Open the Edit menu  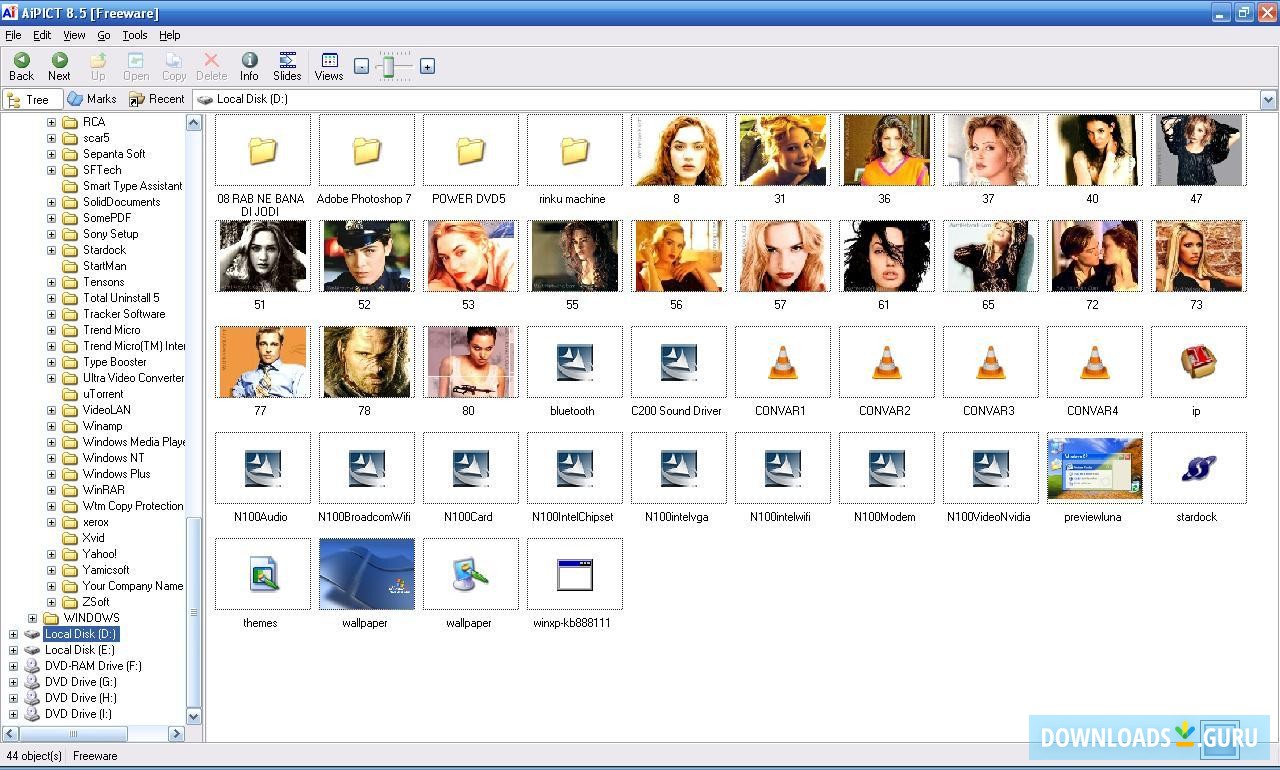click(x=42, y=35)
